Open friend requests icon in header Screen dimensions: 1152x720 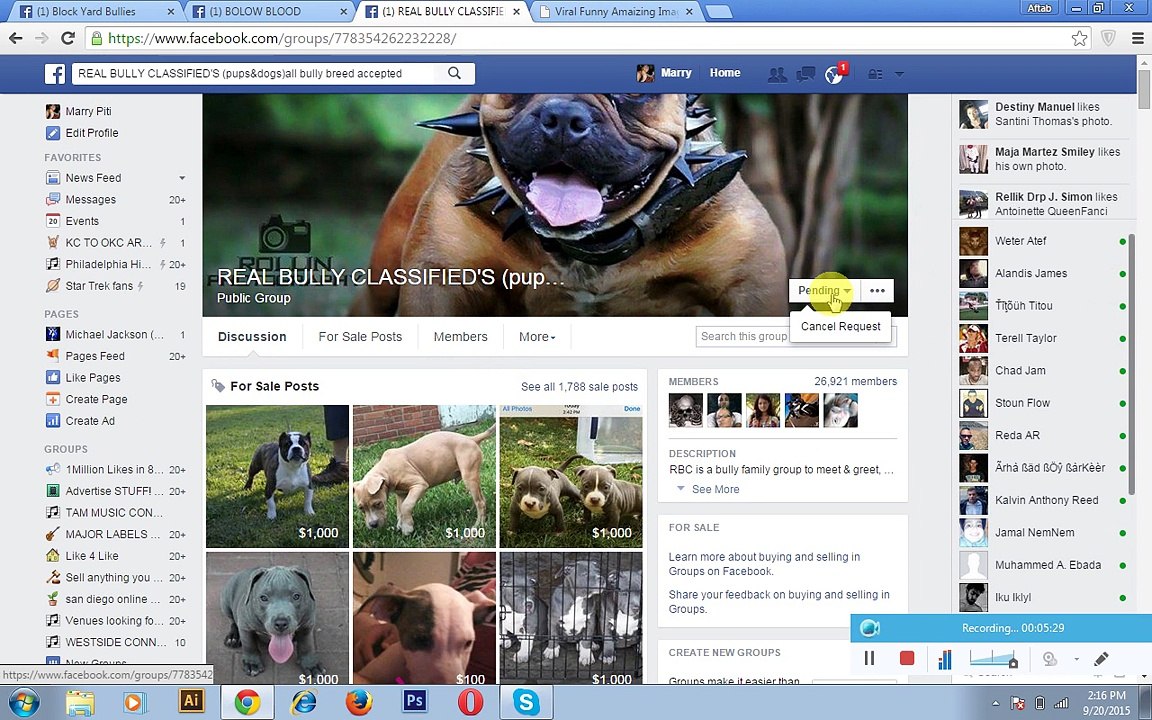pyautogui.click(x=777, y=74)
